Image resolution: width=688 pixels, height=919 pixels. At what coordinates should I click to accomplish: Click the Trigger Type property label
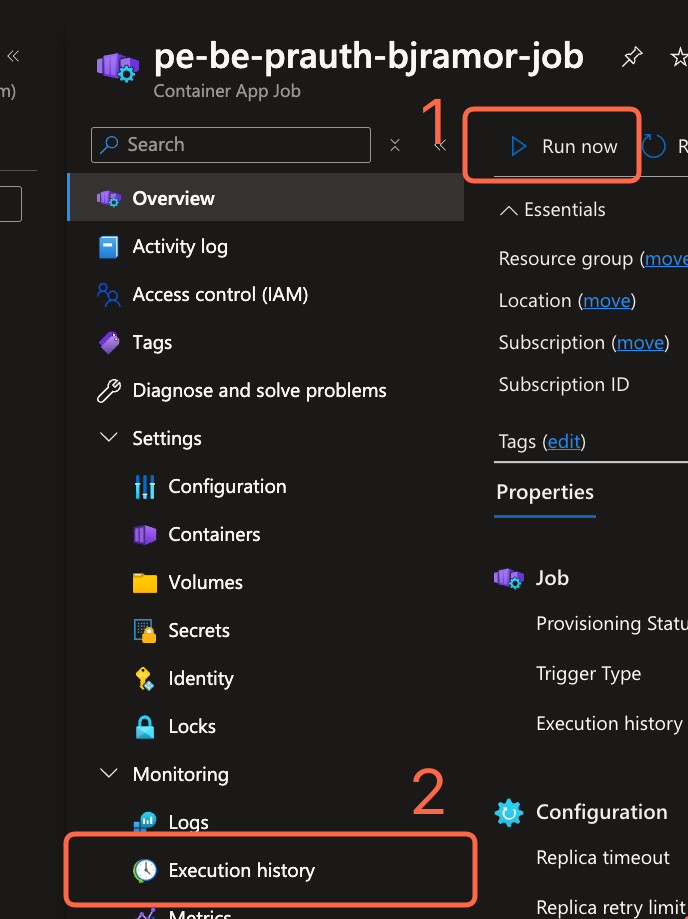(x=588, y=674)
